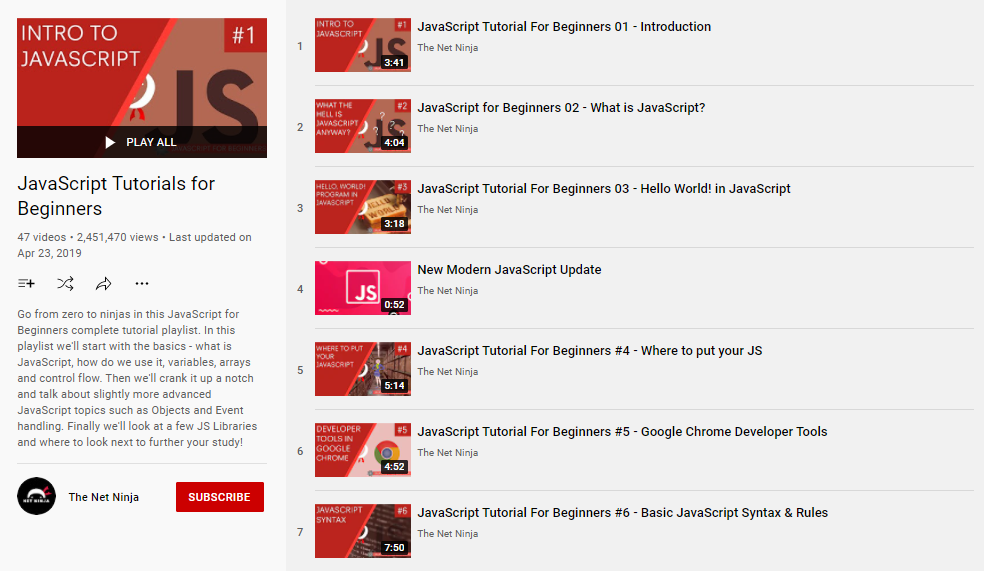Play all videos in the playlist

142,142
